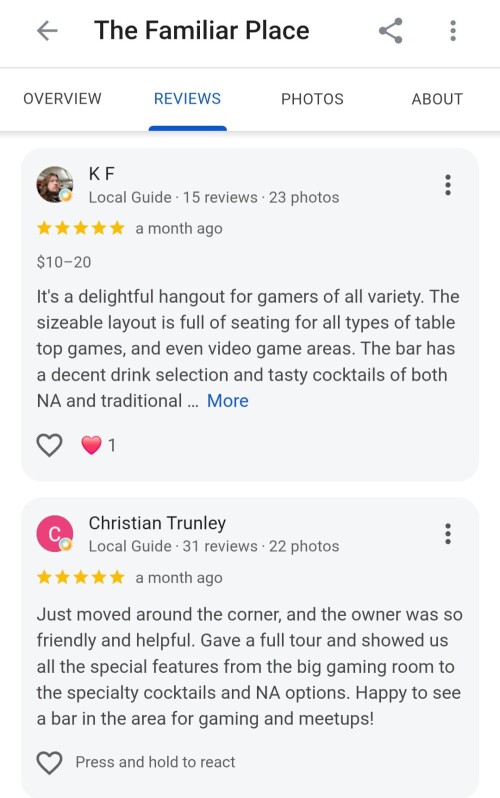Image resolution: width=500 pixels, height=798 pixels.
Task: Share The Familiar Place listing
Action: pyautogui.click(x=391, y=31)
